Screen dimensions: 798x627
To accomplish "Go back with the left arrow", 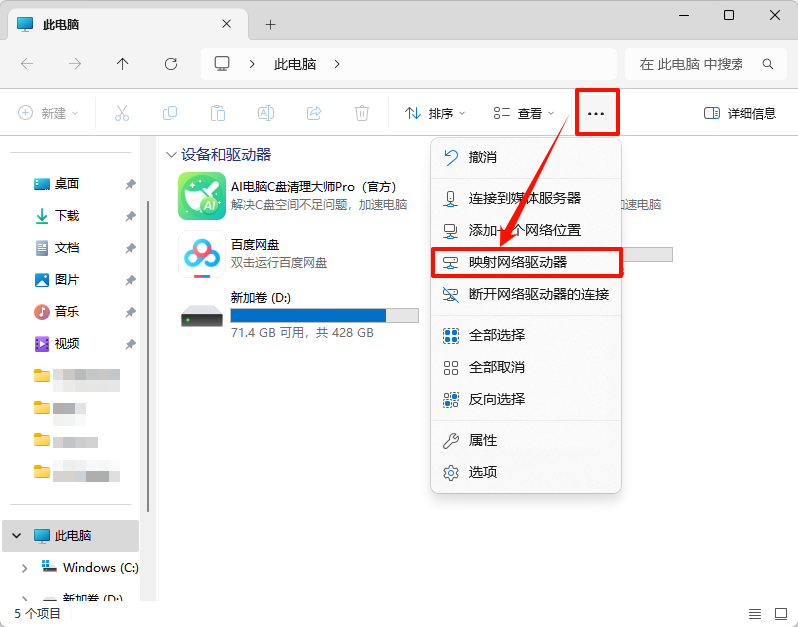I will (27, 64).
